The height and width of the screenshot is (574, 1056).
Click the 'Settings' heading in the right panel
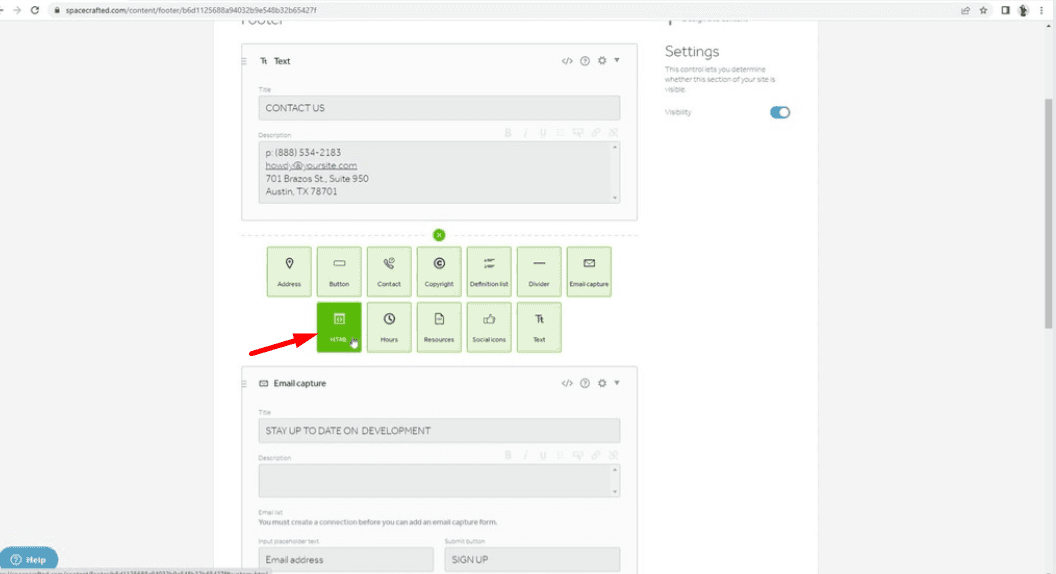[692, 51]
